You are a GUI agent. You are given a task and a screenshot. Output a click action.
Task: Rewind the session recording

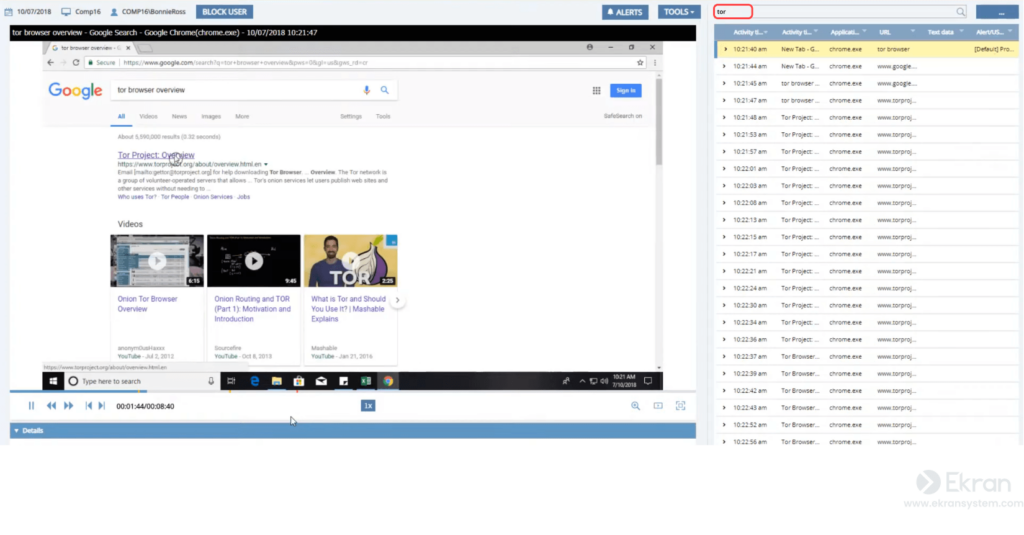tap(51, 406)
